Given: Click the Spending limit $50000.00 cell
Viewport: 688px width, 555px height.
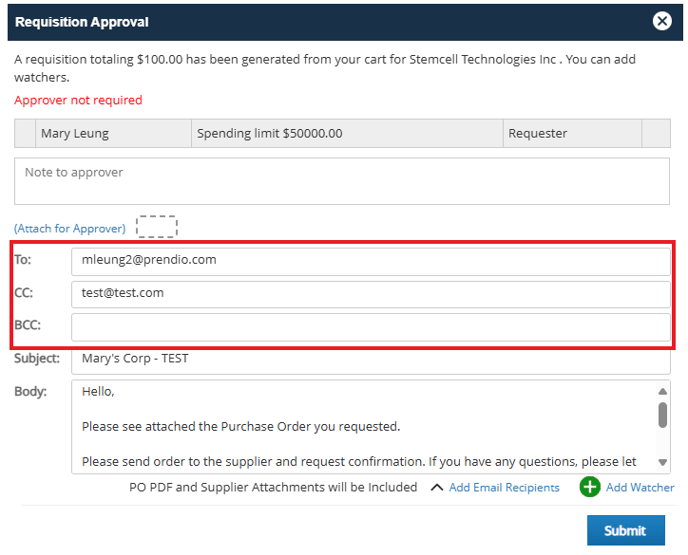Looking at the screenshot, I should pos(347,133).
